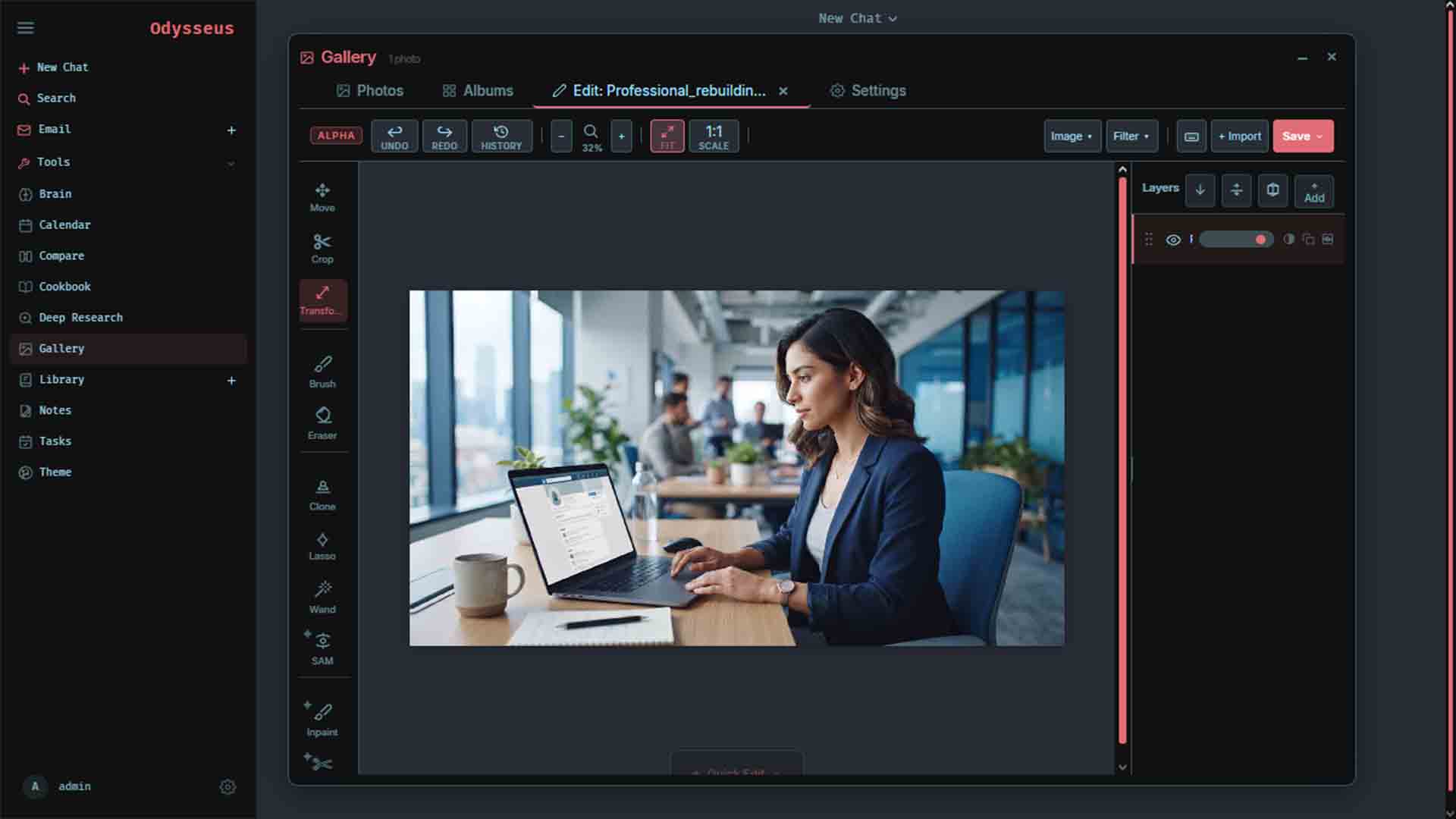Pick the magic Wand tool
The height and width of the screenshot is (819, 1456).
click(322, 598)
